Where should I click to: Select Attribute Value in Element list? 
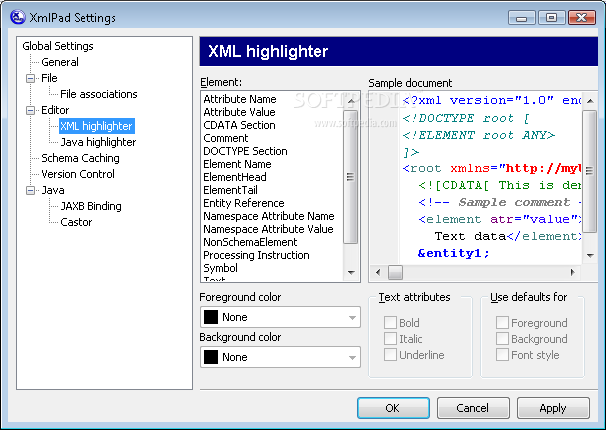click(x=240, y=112)
